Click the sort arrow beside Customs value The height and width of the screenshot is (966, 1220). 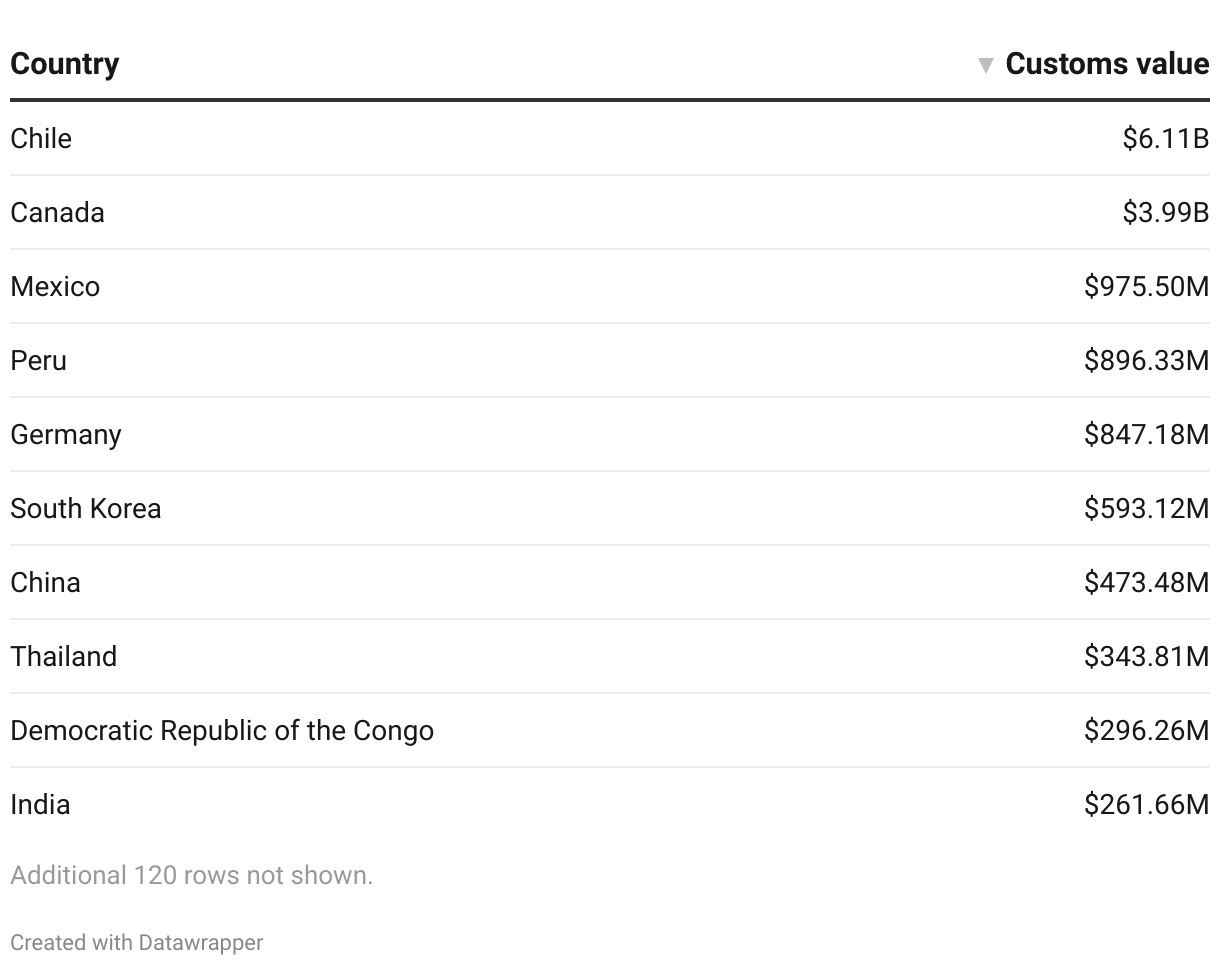point(985,65)
